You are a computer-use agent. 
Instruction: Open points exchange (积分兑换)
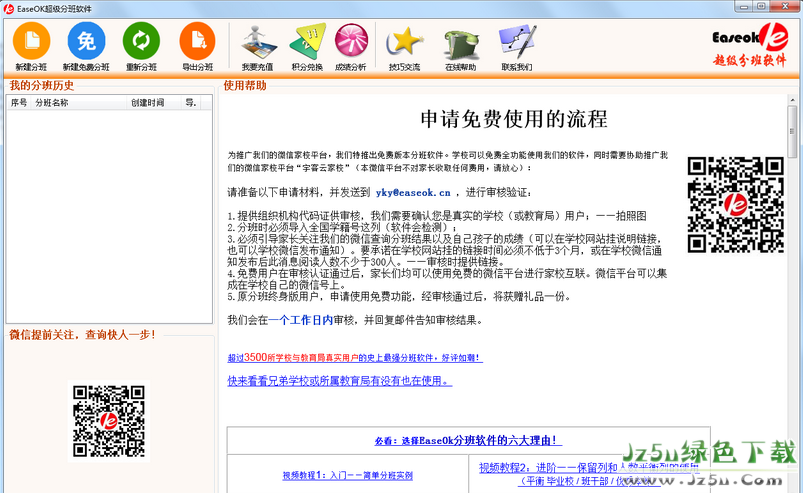[307, 47]
